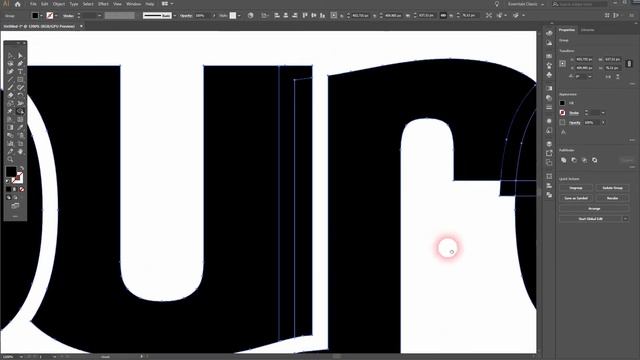Click the Isolate Group button

pyautogui.click(x=612, y=188)
